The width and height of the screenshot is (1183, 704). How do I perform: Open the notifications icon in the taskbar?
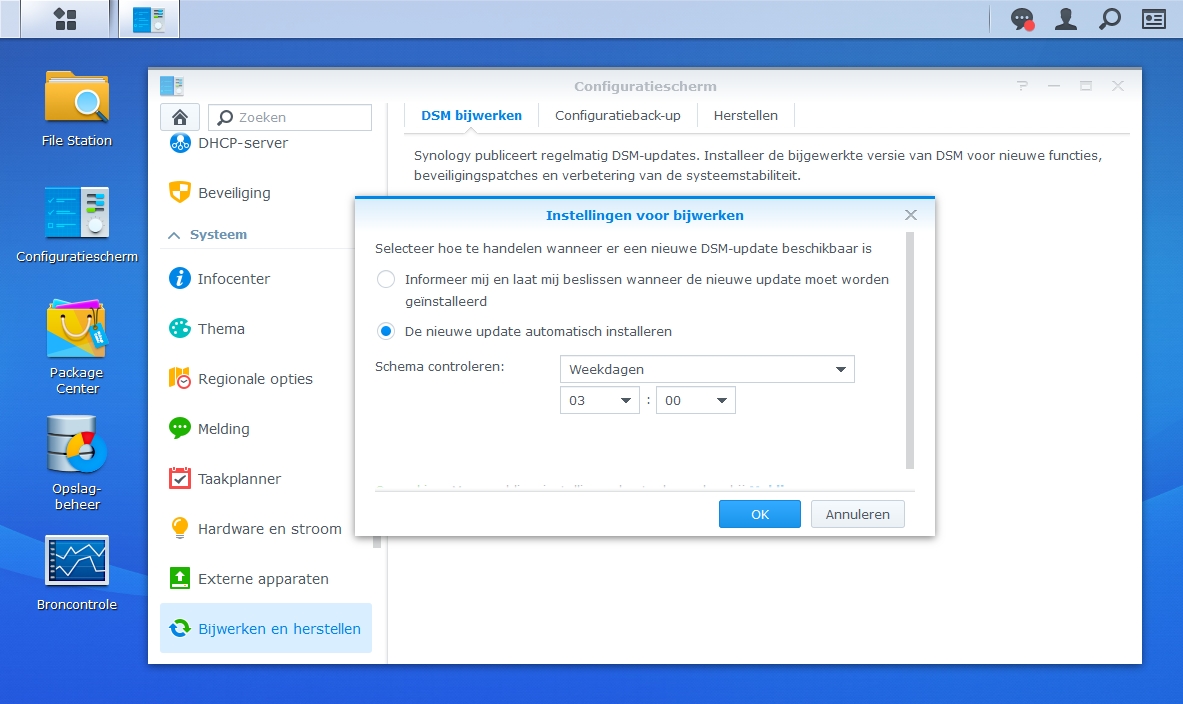click(1021, 18)
